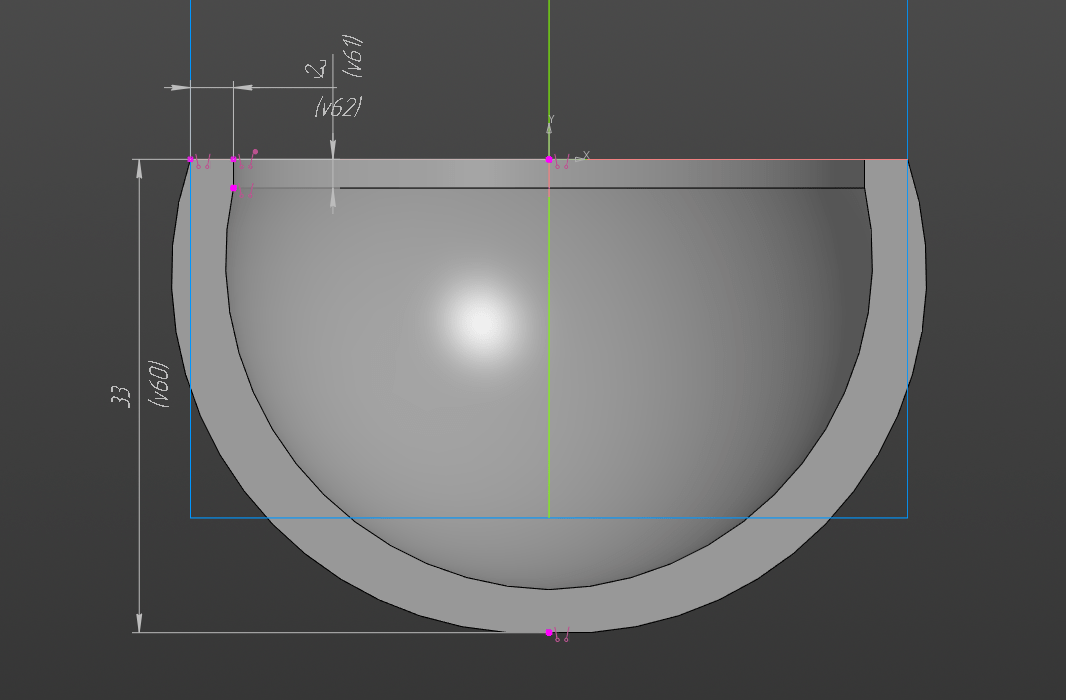
Task: Select the magenta origin point on the top edge
Action: [x=549, y=160]
